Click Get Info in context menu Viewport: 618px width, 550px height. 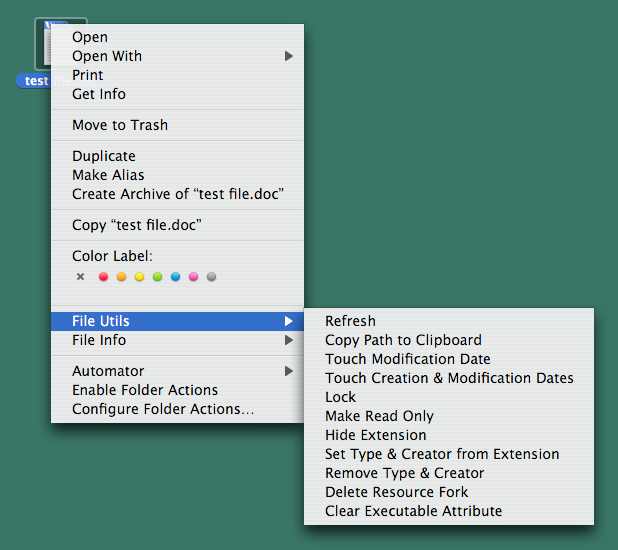pos(99,94)
